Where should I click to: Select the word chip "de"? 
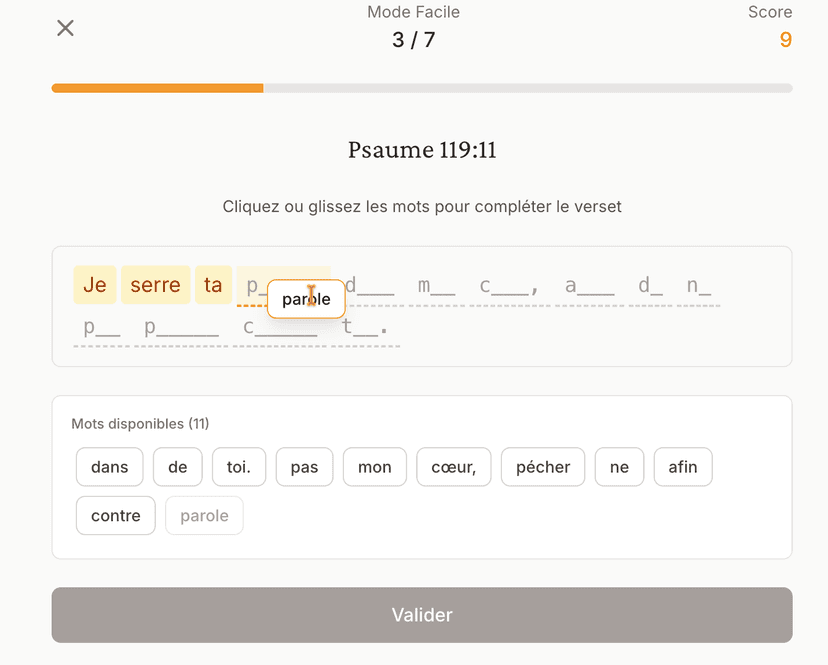[177, 466]
